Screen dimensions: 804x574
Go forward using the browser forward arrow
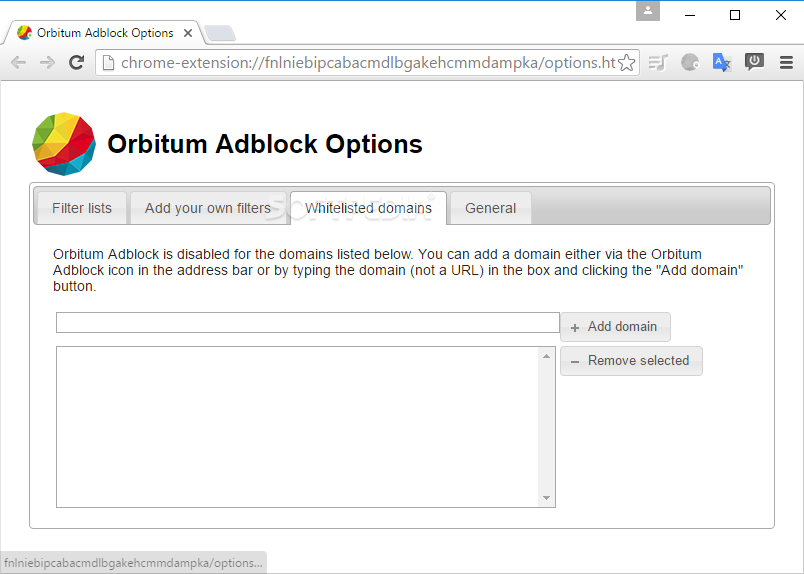(47, 63)
